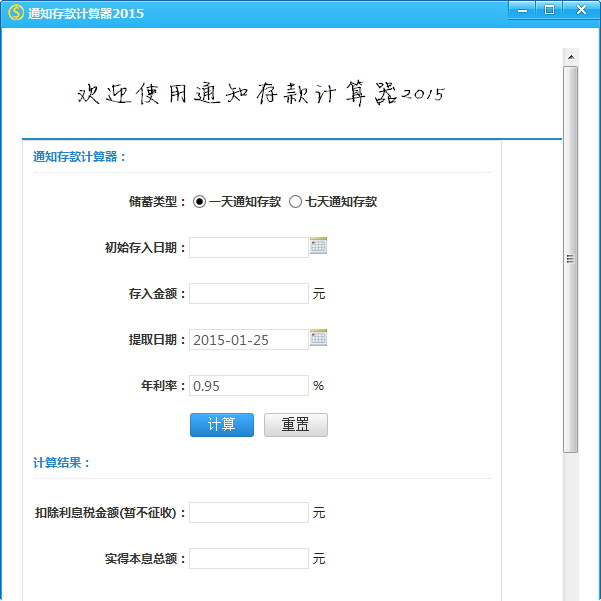Click the 储蓄类型： label

click(157, 202)
